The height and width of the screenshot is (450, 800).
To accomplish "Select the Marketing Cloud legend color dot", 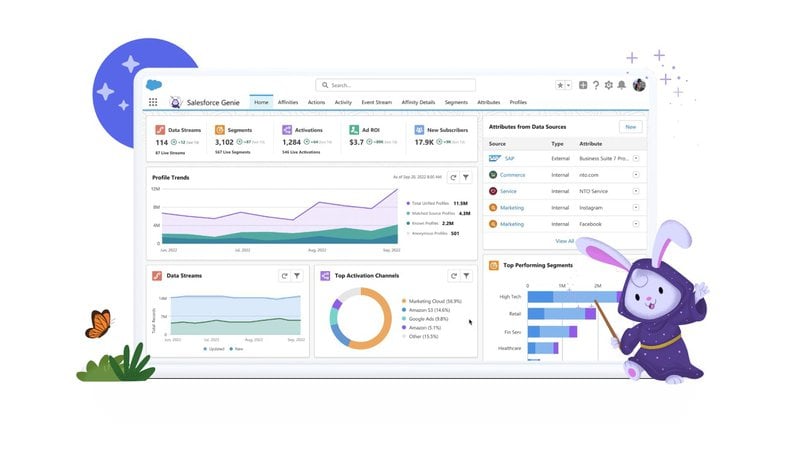I will point(404,301).
